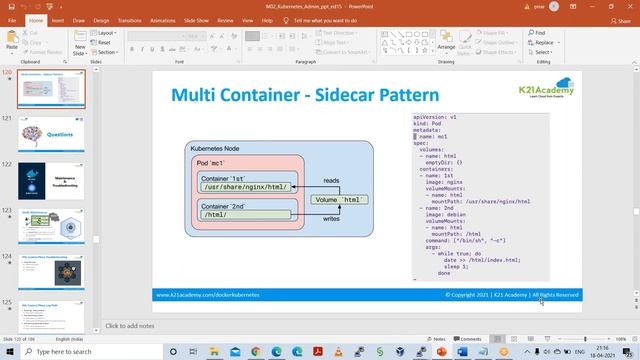Open Windows Start menu

10,351
